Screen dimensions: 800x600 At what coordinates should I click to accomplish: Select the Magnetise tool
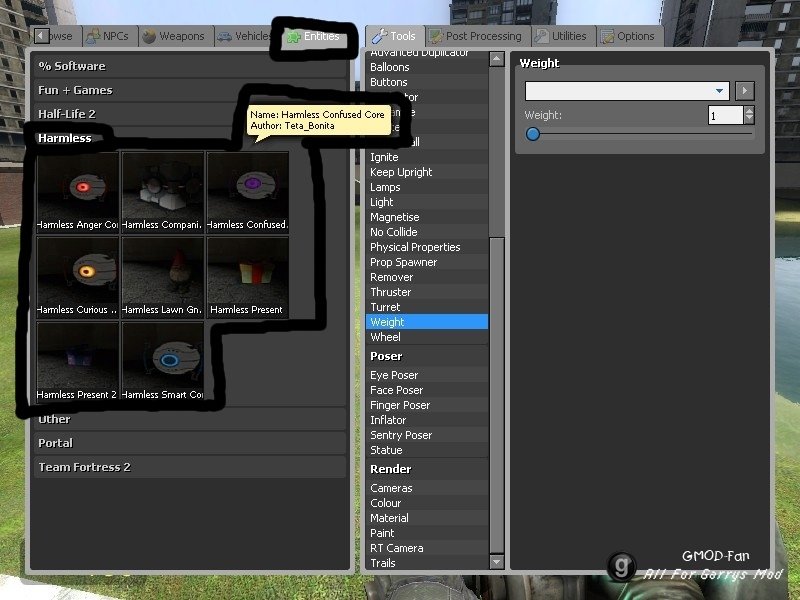pyautogui.click(x=427, y=217)
